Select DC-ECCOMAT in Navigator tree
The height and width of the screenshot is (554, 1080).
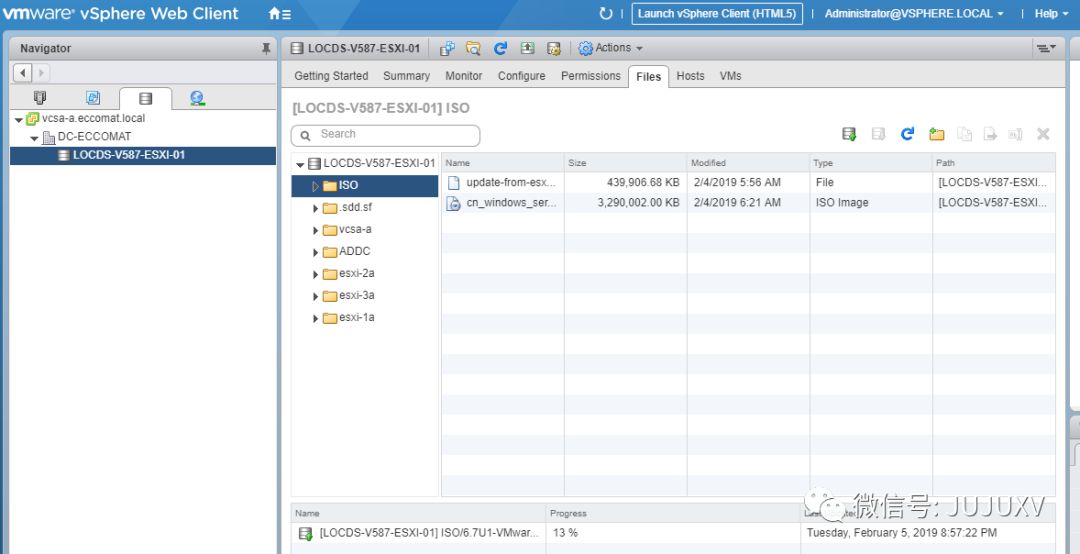[x=94, y=136]
